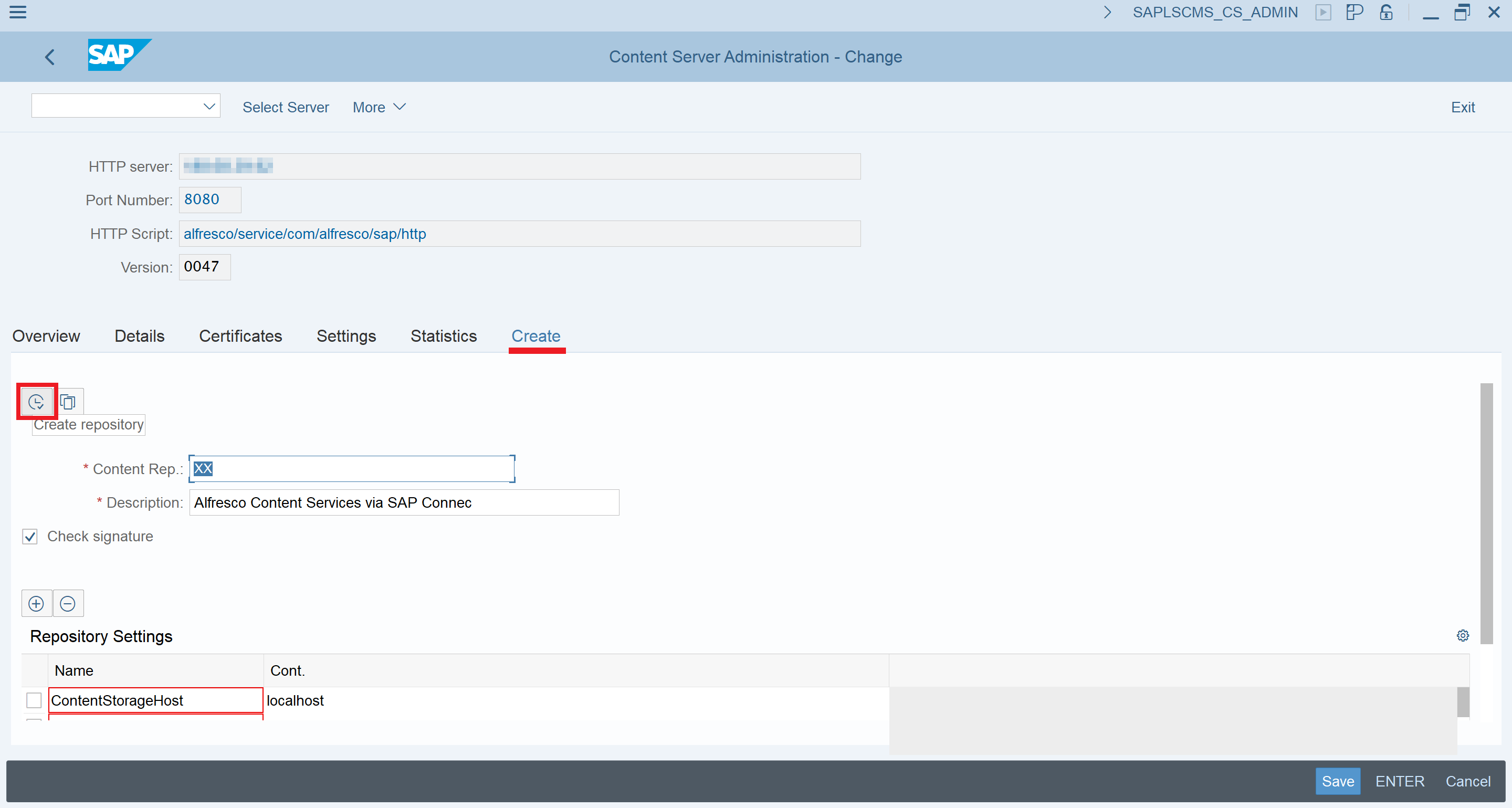Uncheck the Check signature checkbox
This screenshot has height=808, width=1512.
pyautogui.click(x=29, y=536)
